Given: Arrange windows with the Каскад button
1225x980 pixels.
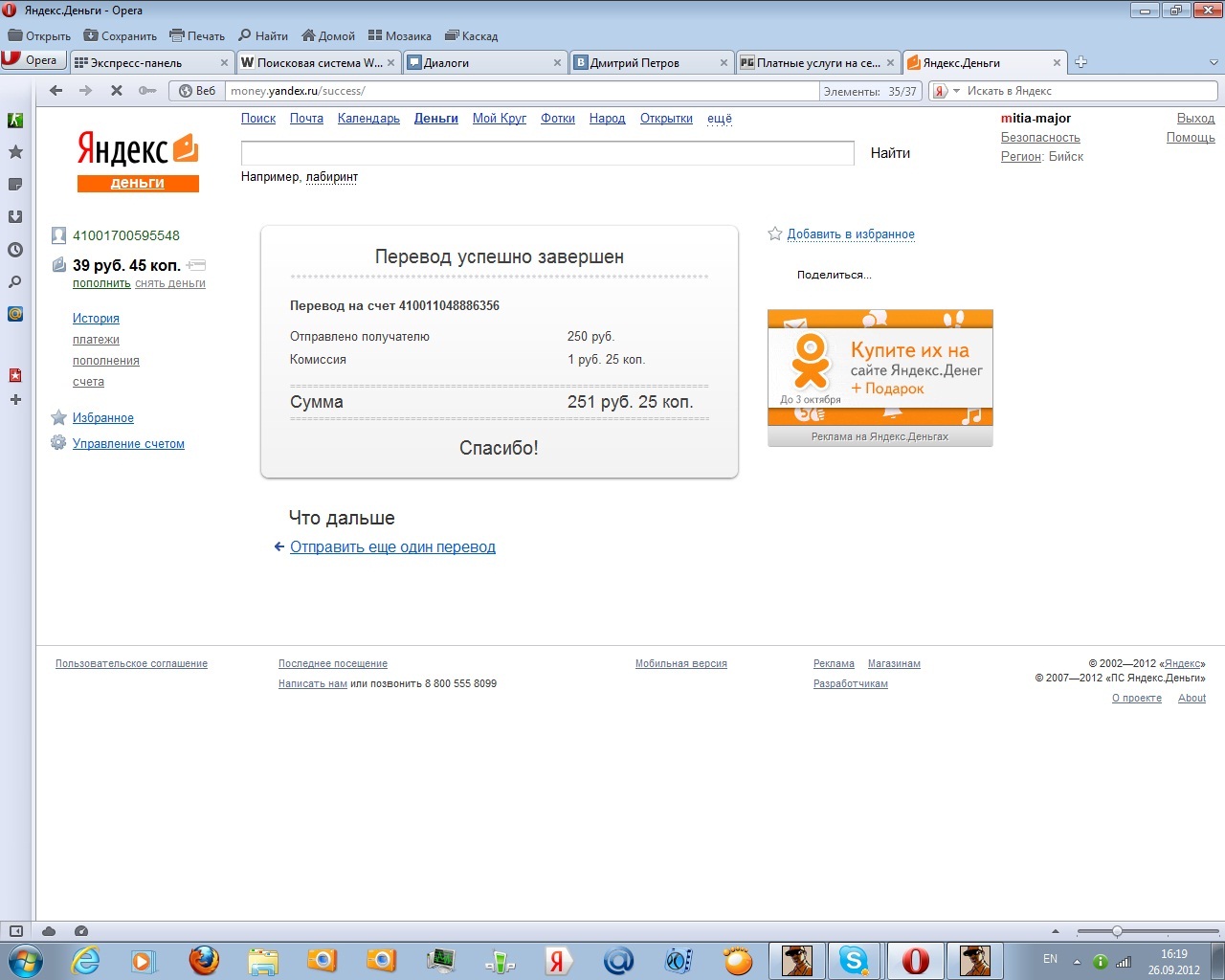Looking at the screenshot, I should click(x=472, y=36).
